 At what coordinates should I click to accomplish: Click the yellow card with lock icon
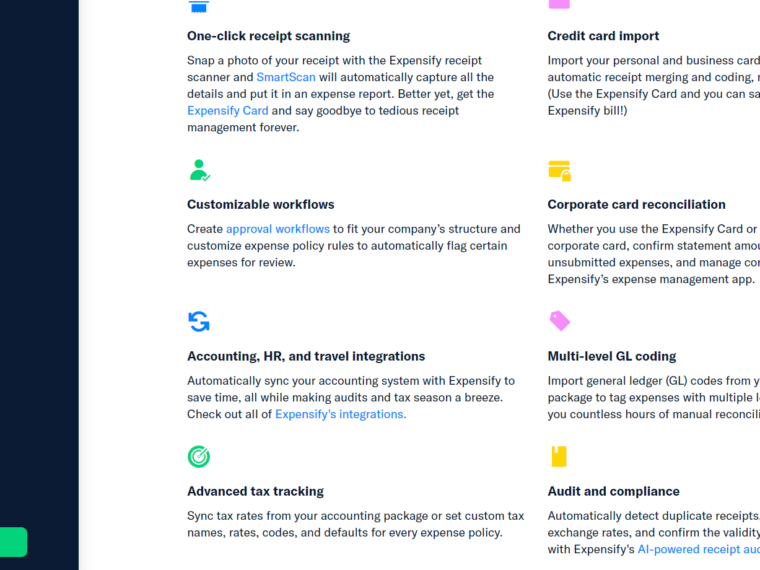[x=559, y=171]
